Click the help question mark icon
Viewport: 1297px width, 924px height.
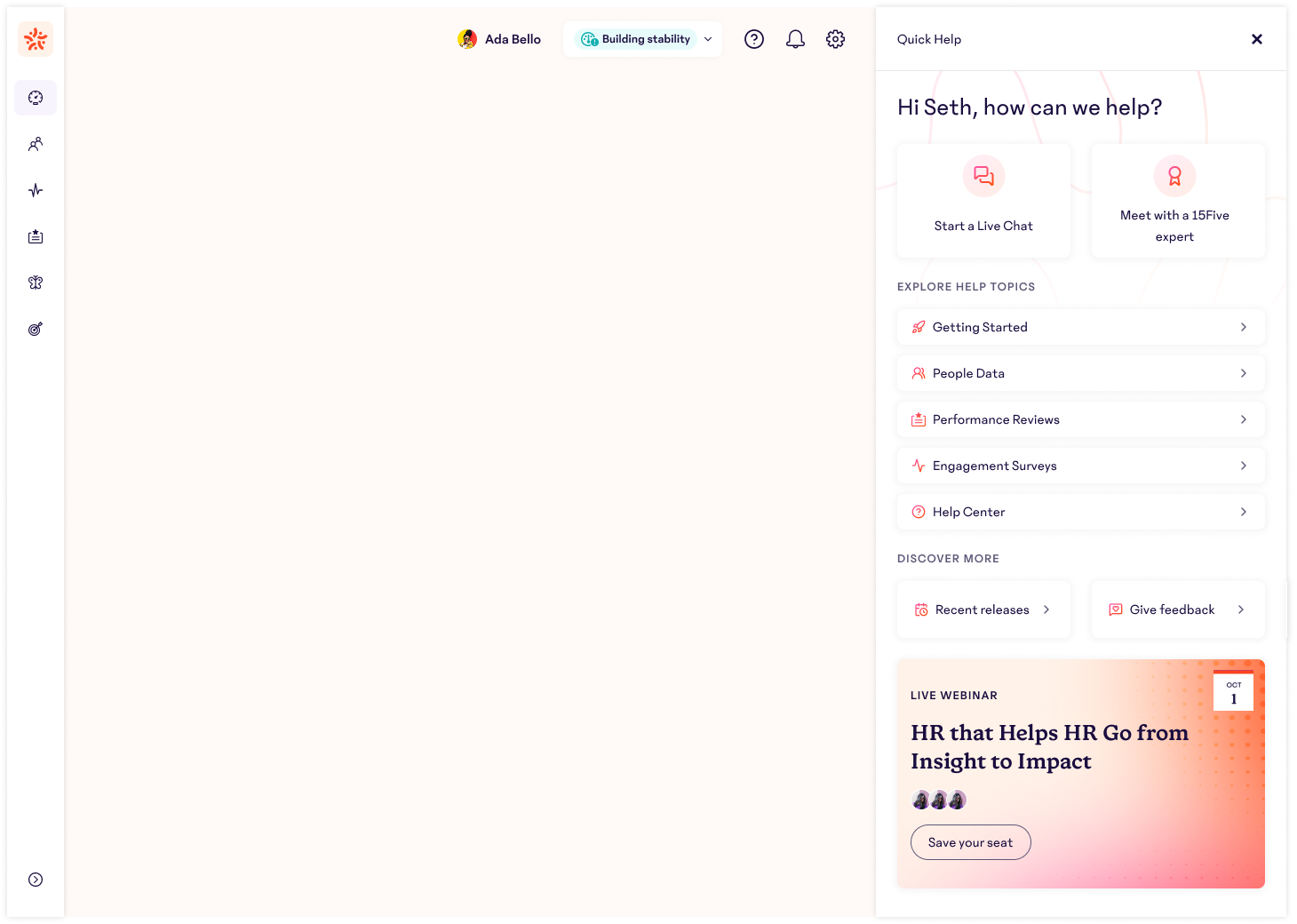(x=754, y=39)
